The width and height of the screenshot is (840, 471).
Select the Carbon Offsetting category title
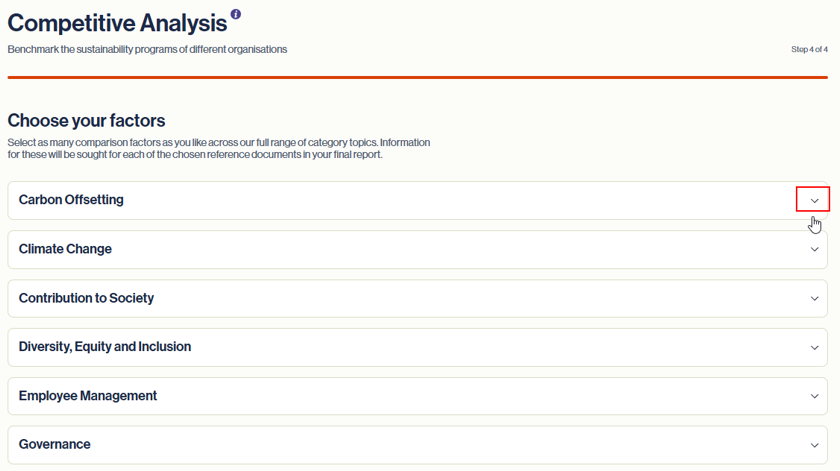pyautogui.click(x=71, y=200)
